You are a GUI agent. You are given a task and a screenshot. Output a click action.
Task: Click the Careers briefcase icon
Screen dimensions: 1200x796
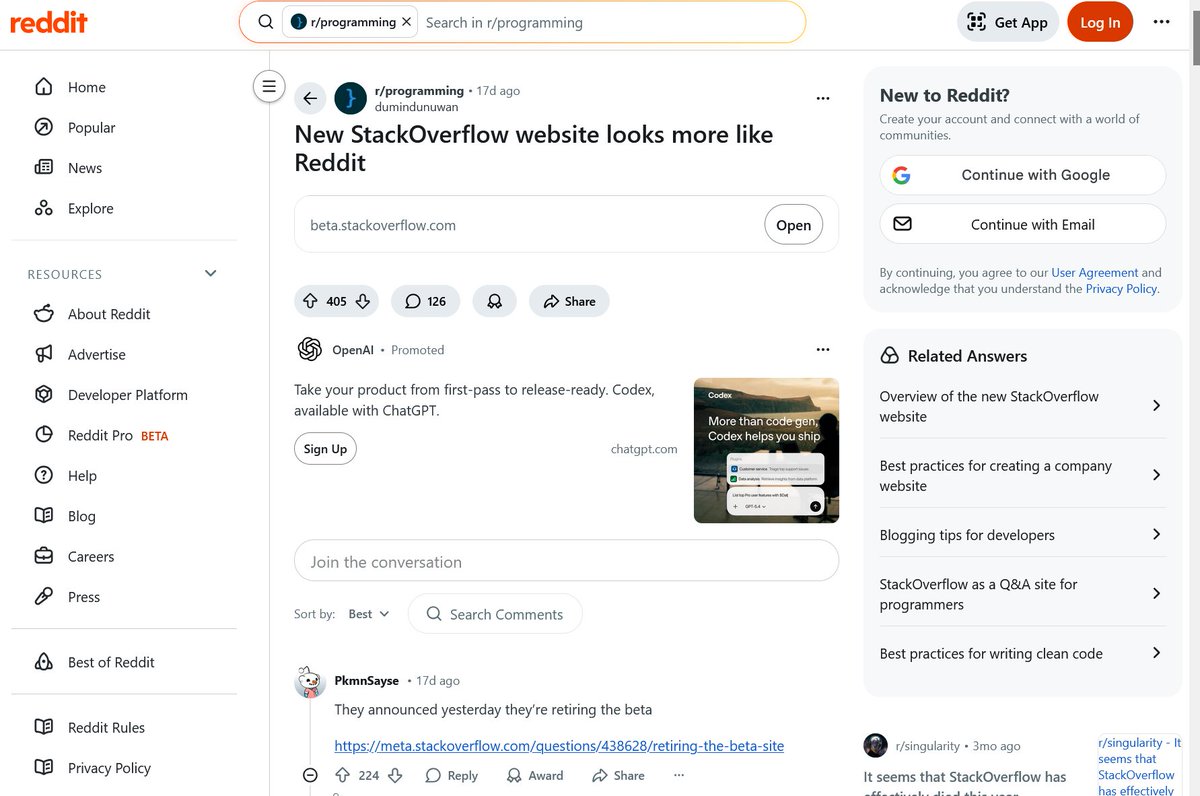[x=43, y=556]
